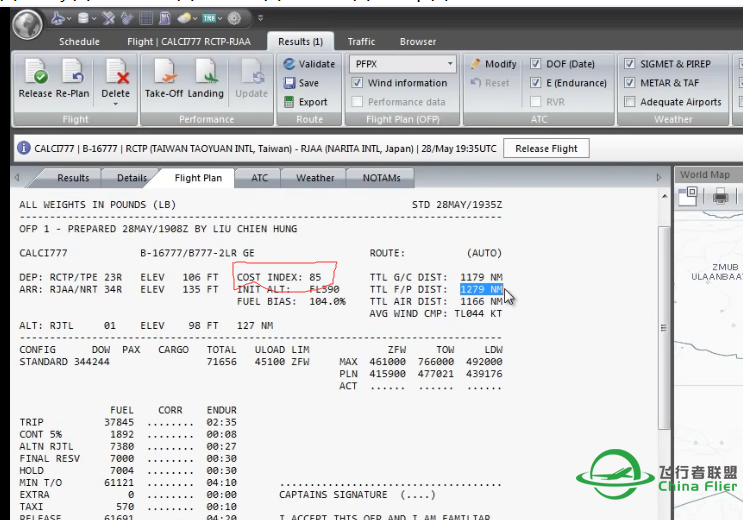
Task: Toggle RVR checkbox
Action: (535, 102)
